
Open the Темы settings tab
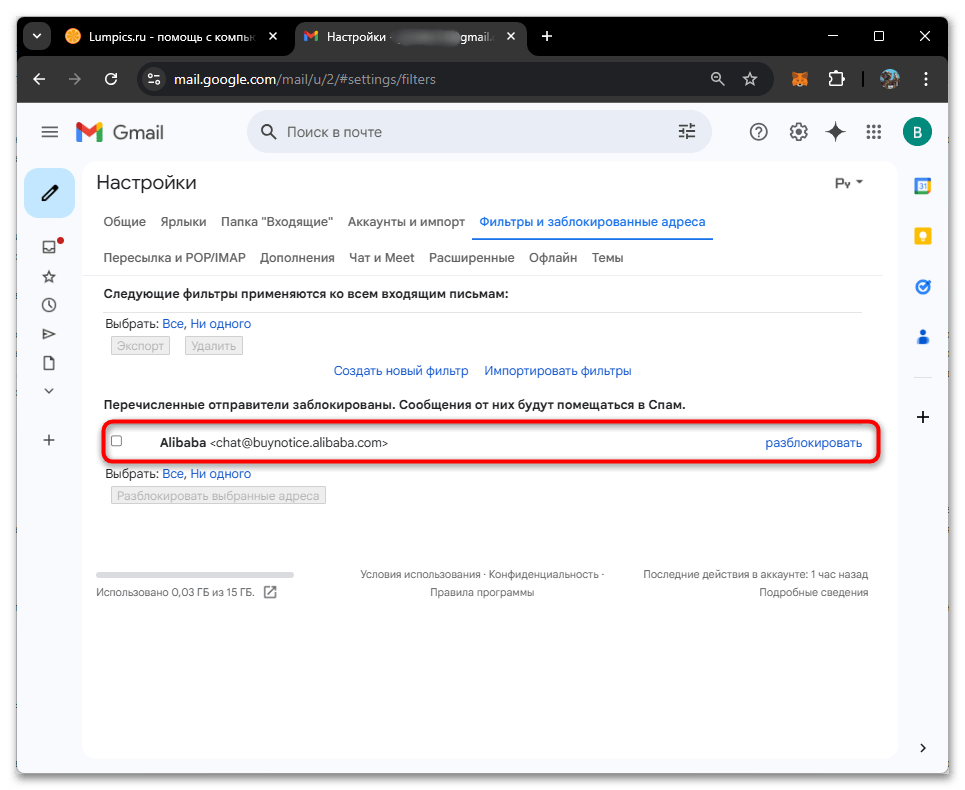pyautogui.click(x=607, y=258)
